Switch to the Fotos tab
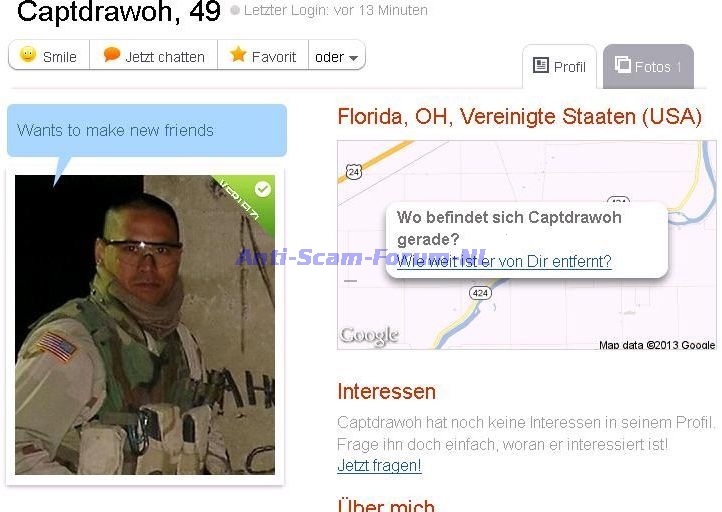722x512 pixels. pyautogui.click(x=648, y=66)
